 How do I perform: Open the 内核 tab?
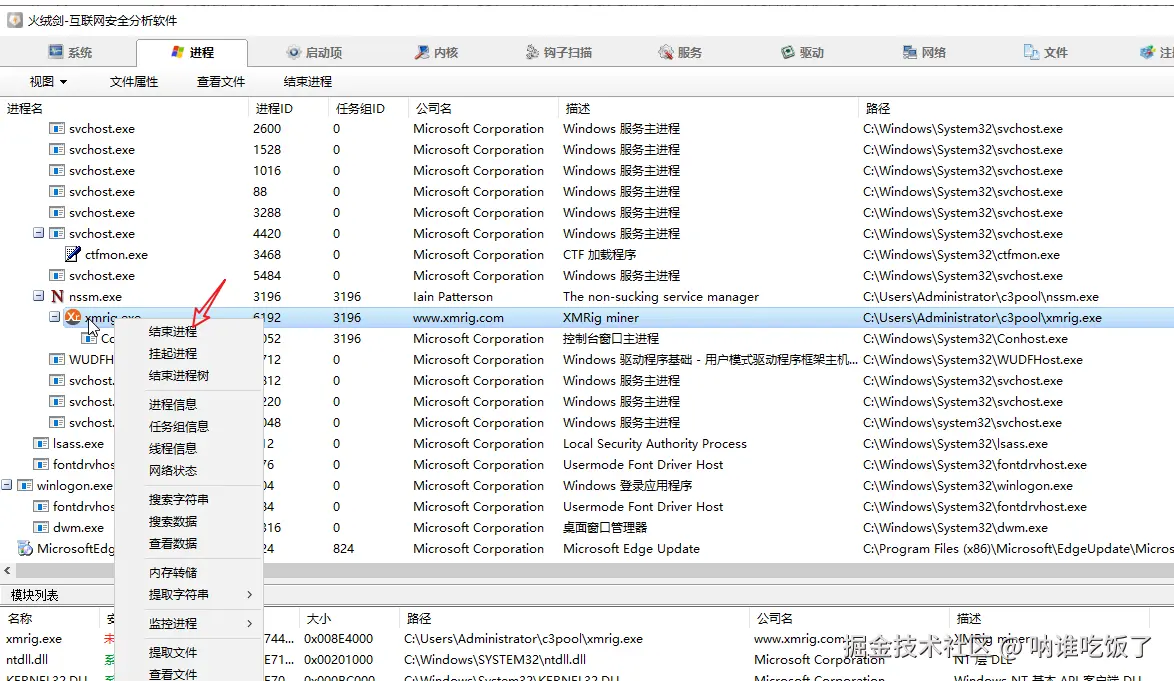click(x=437, y=52)
